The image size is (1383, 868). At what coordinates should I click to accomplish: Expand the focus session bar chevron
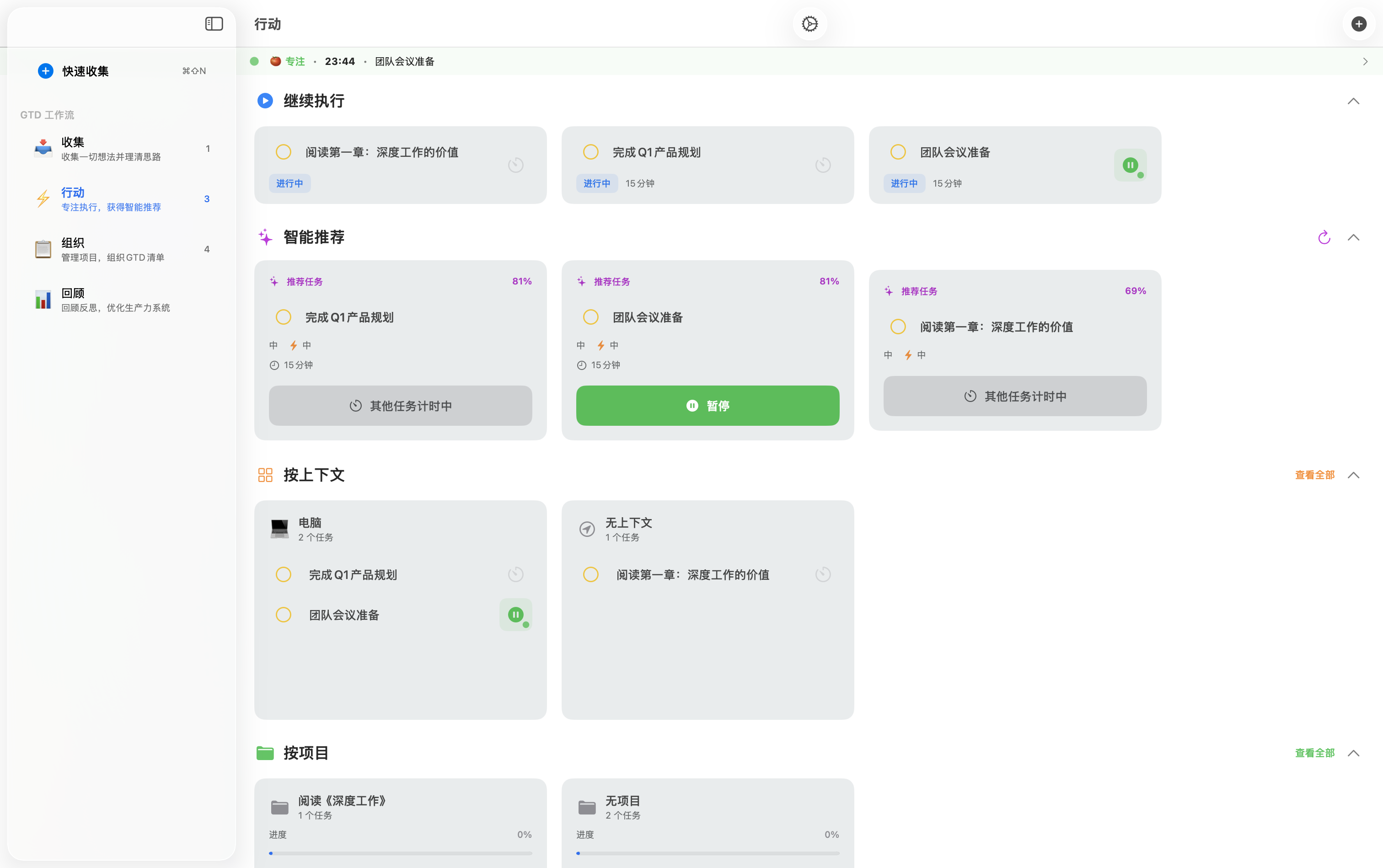click(x=1365, y=61)
